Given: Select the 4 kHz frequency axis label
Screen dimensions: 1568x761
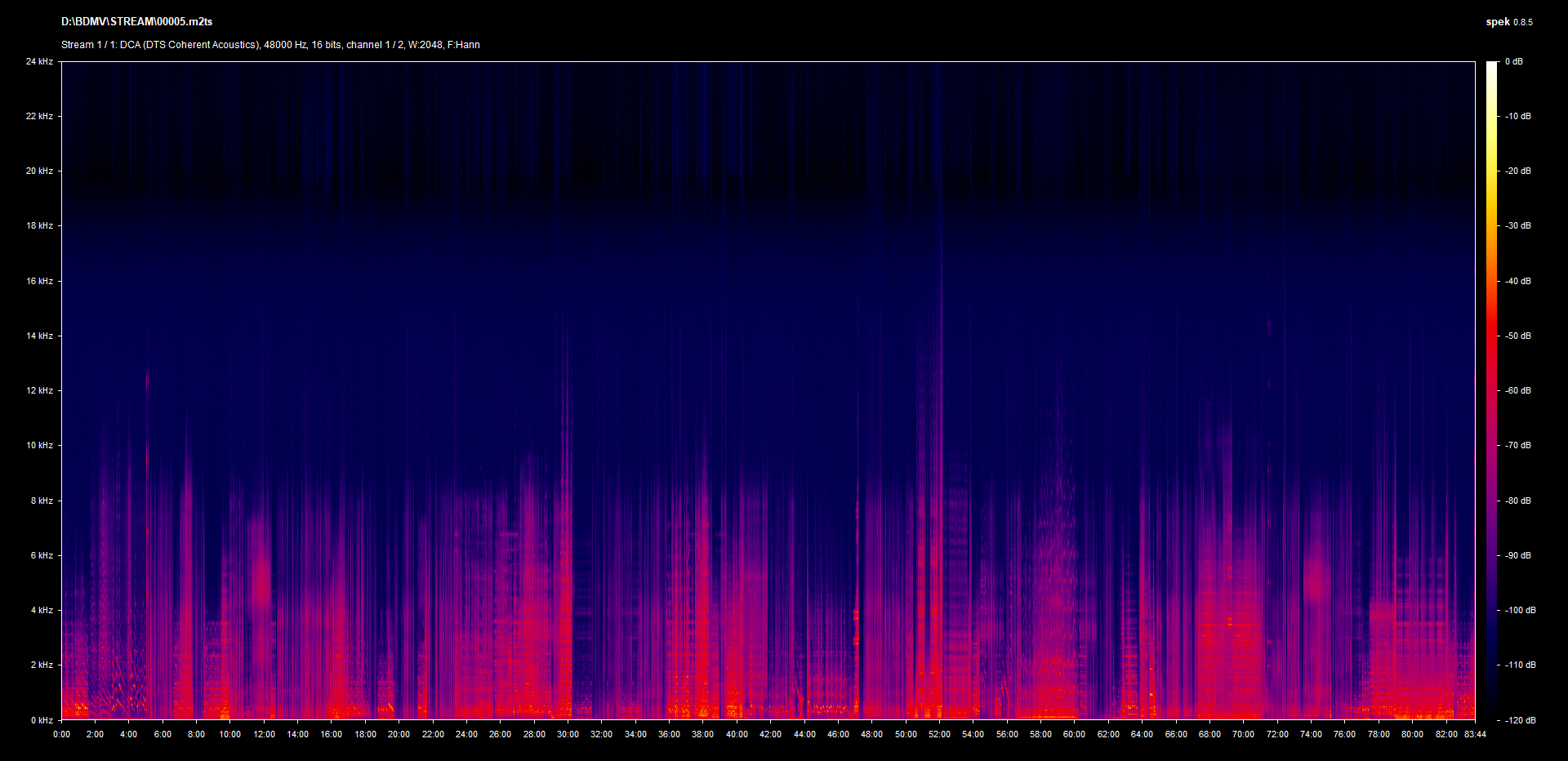Looking at the screenshot, I should tap(42, 610).
